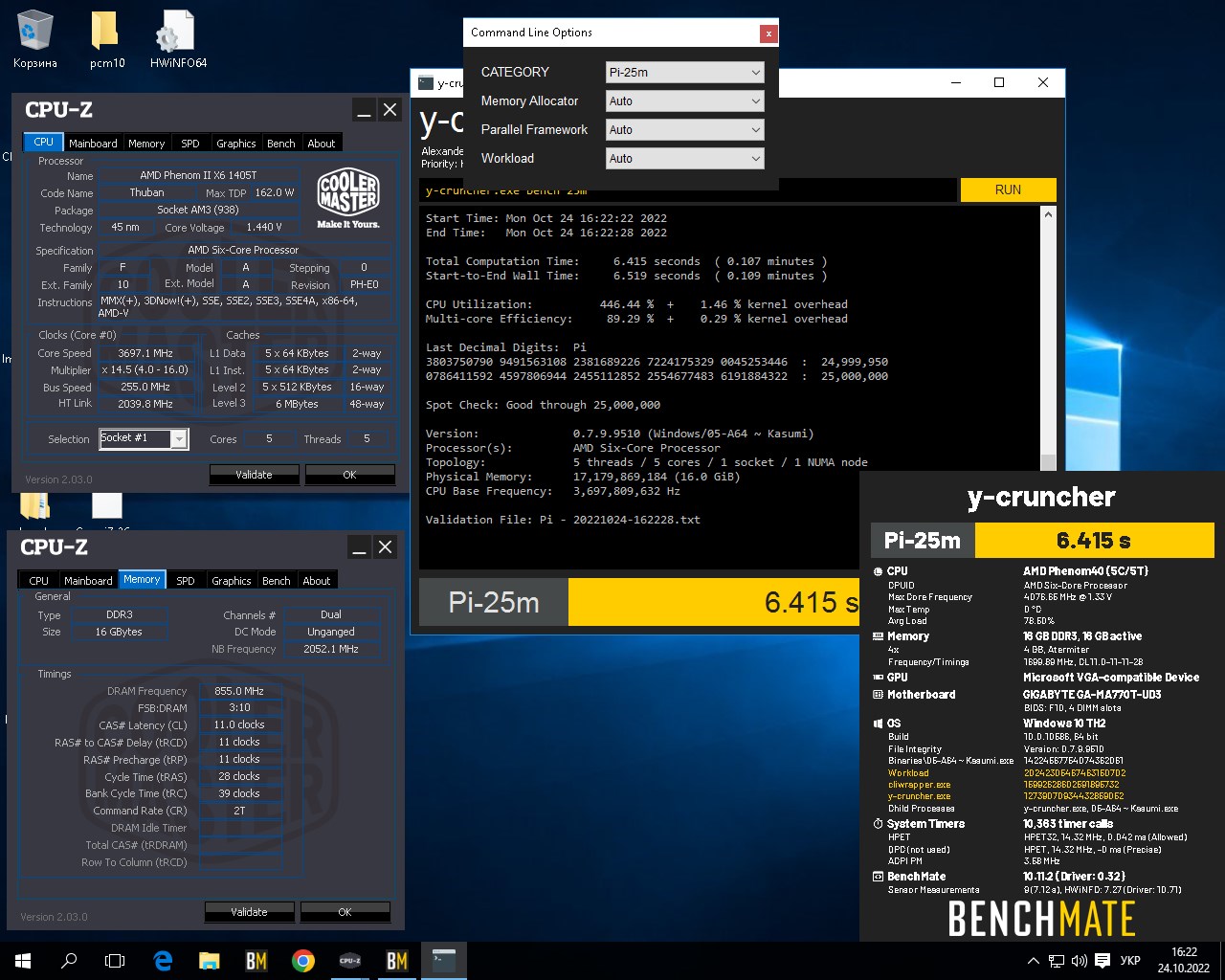This screenshot has width=1225, height=980.
Task: Select SPD tab in bottom CPU-Z window
Action: [186, 580]
